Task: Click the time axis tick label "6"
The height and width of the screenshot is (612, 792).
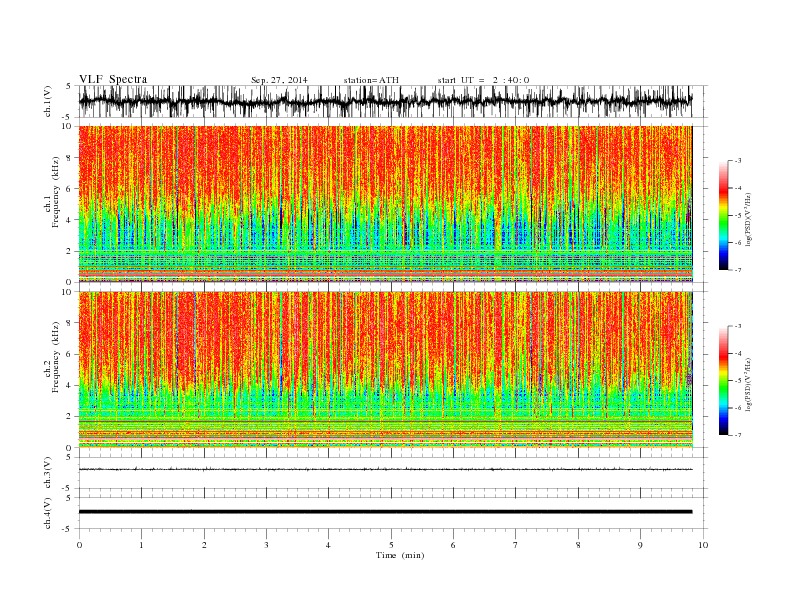Action: coord(453,545)
